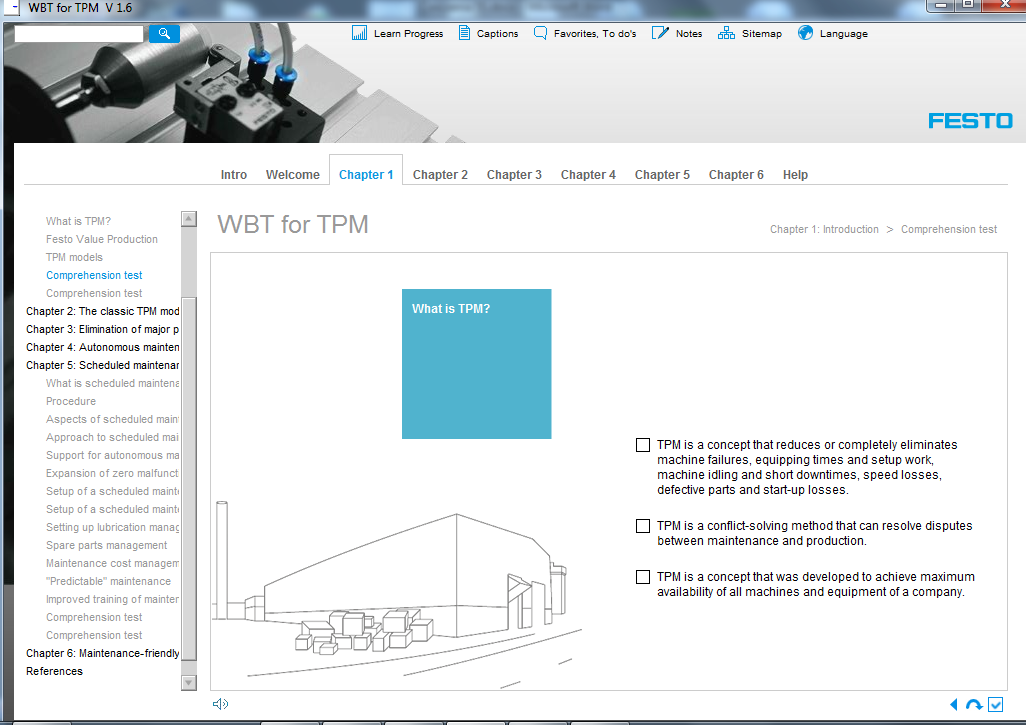Click the Learn Progress label
Image resolution: width=1026 pixels, height=725 pixels.
click(x=408, y=33)
